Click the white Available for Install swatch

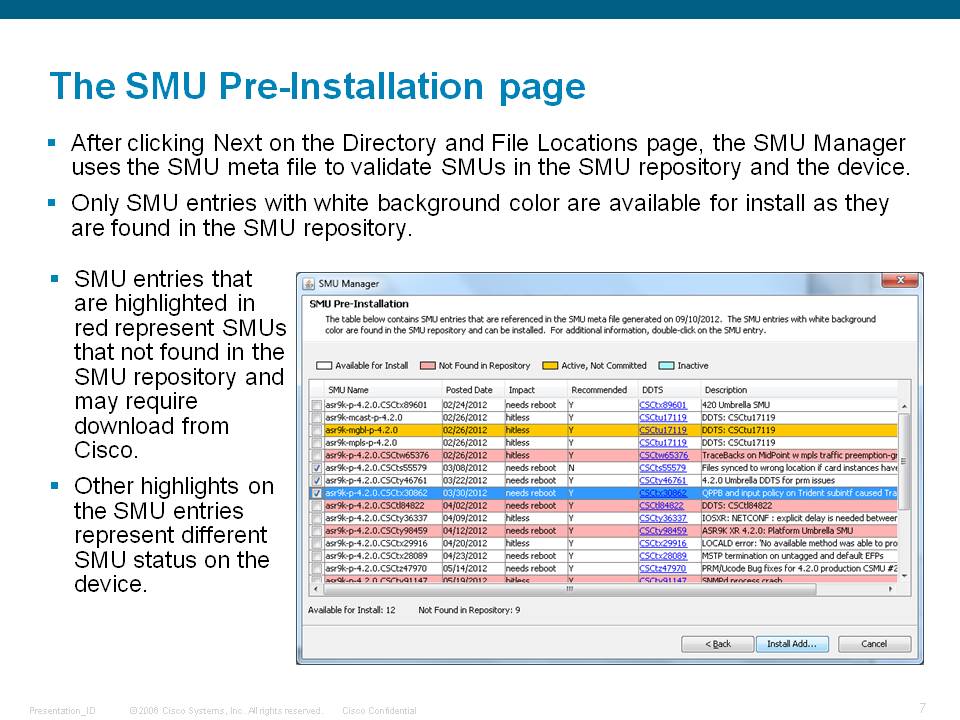(x=323, y=366)
